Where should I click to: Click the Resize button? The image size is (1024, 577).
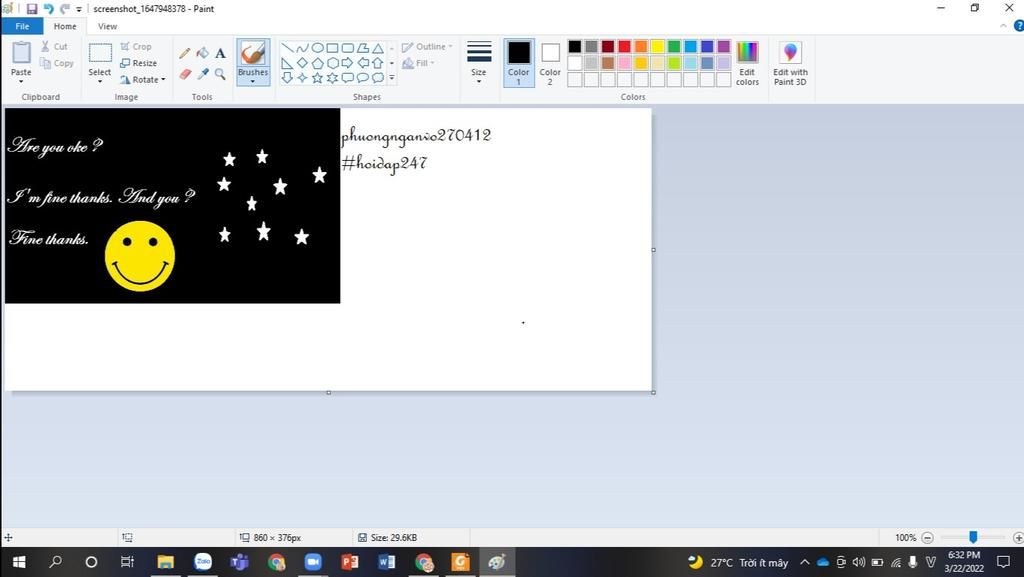point(138,63)
